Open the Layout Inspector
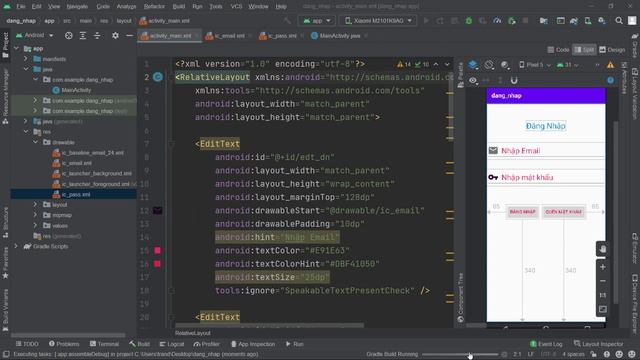The image size is (640, 360). 598,344
